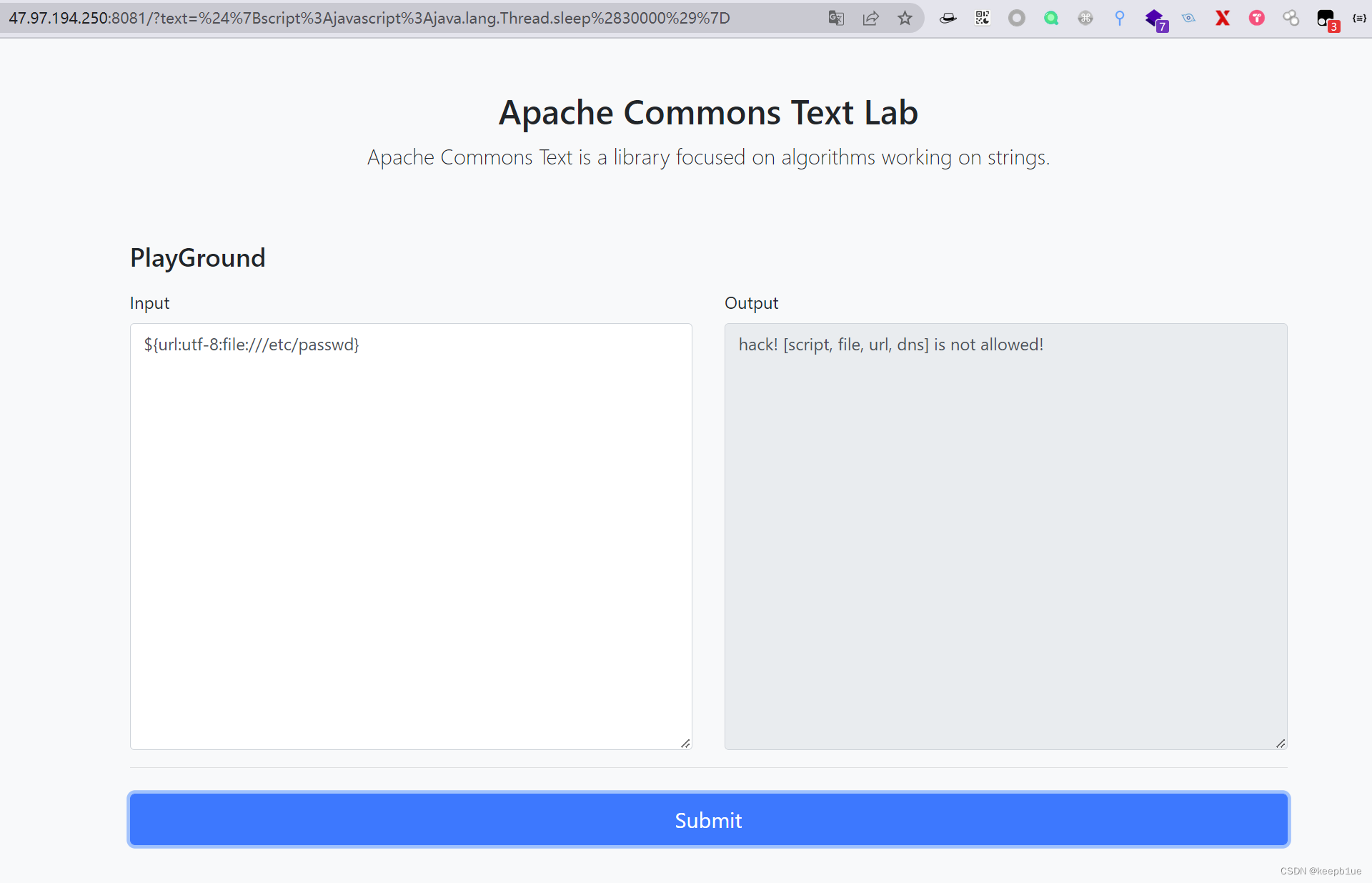Bookmark this page with star icon
The height and width of the screenshot is (883, 1372).
click(x=905, y=19)
